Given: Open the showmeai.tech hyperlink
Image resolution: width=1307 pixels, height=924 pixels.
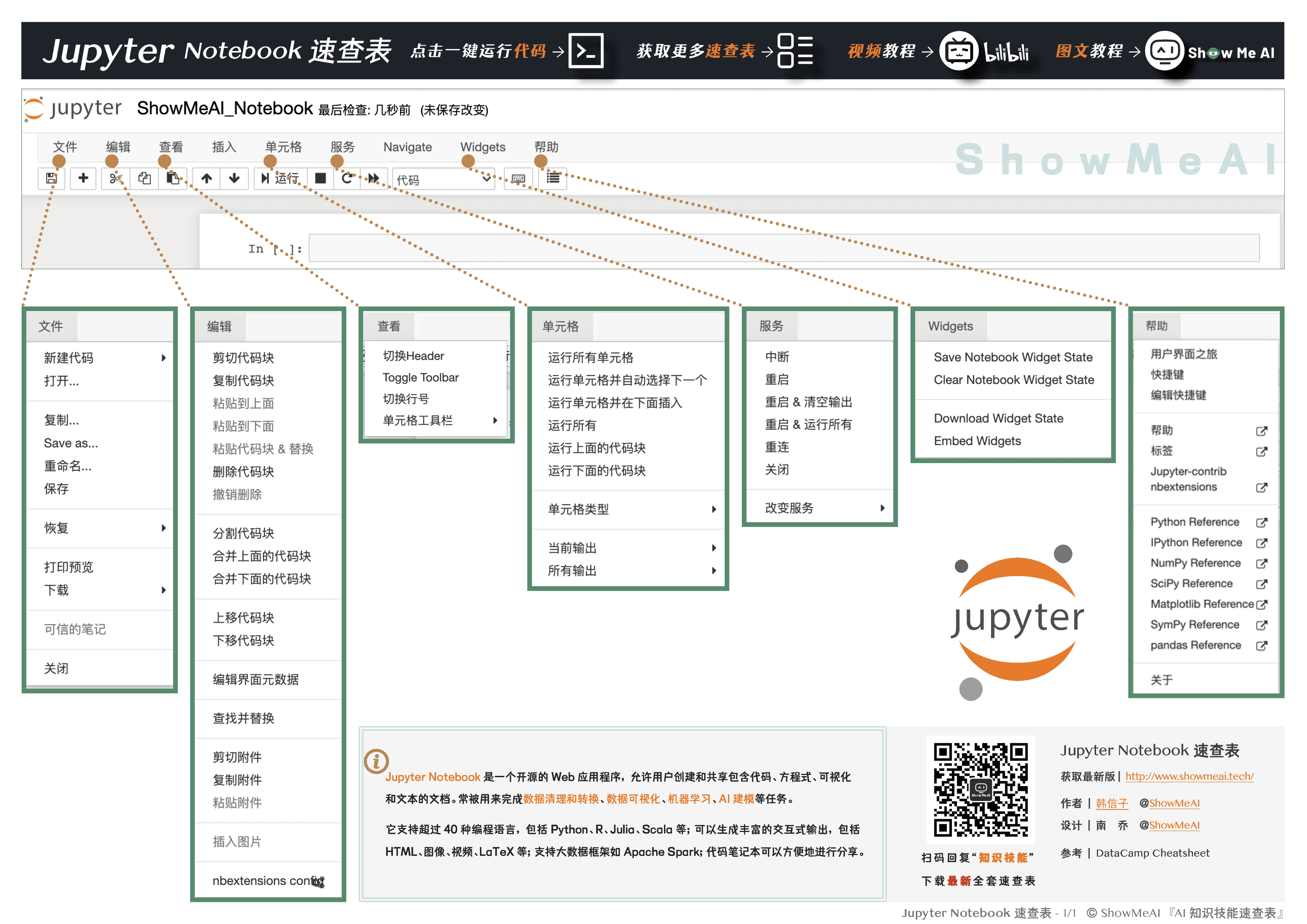Looking at the screenshot, I should 1189,776.
